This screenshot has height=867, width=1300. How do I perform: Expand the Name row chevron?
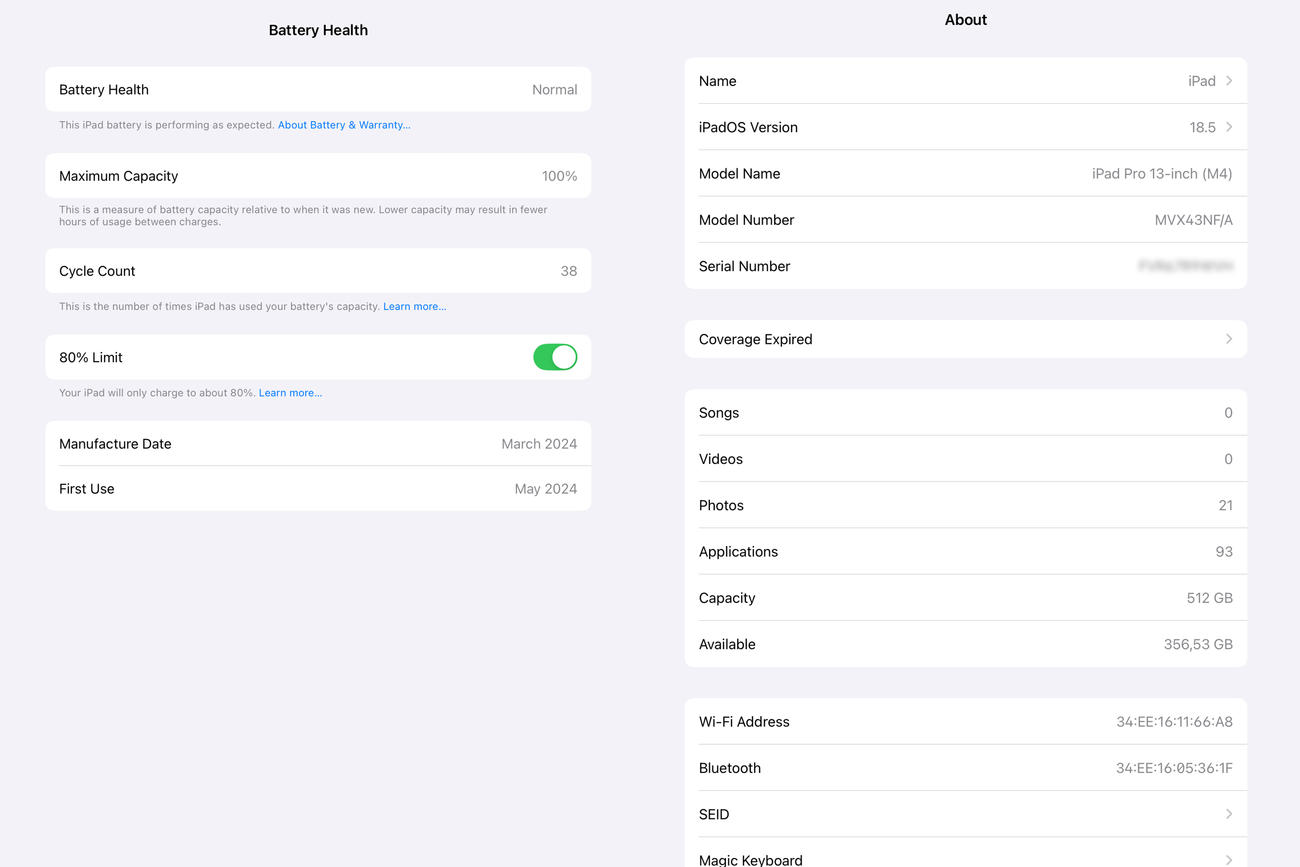(1229, 81)
